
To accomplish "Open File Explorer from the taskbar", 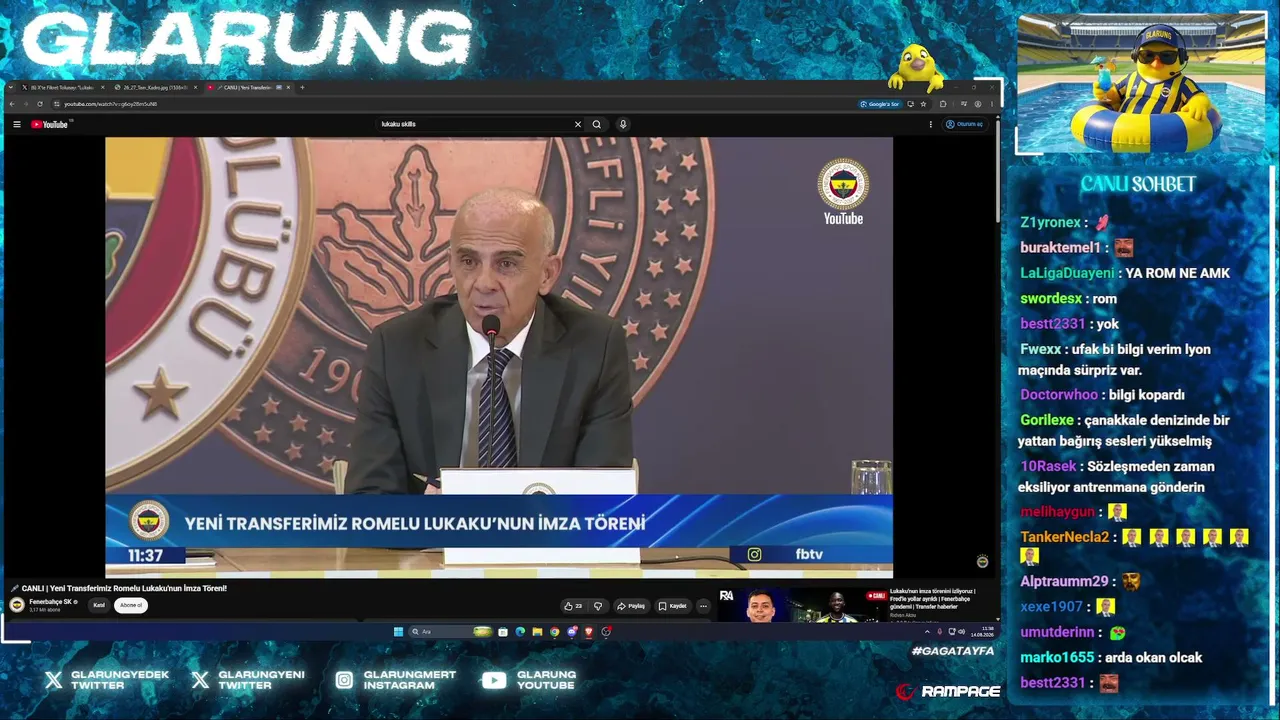I will pyautogui.click(x=537, y=632).
